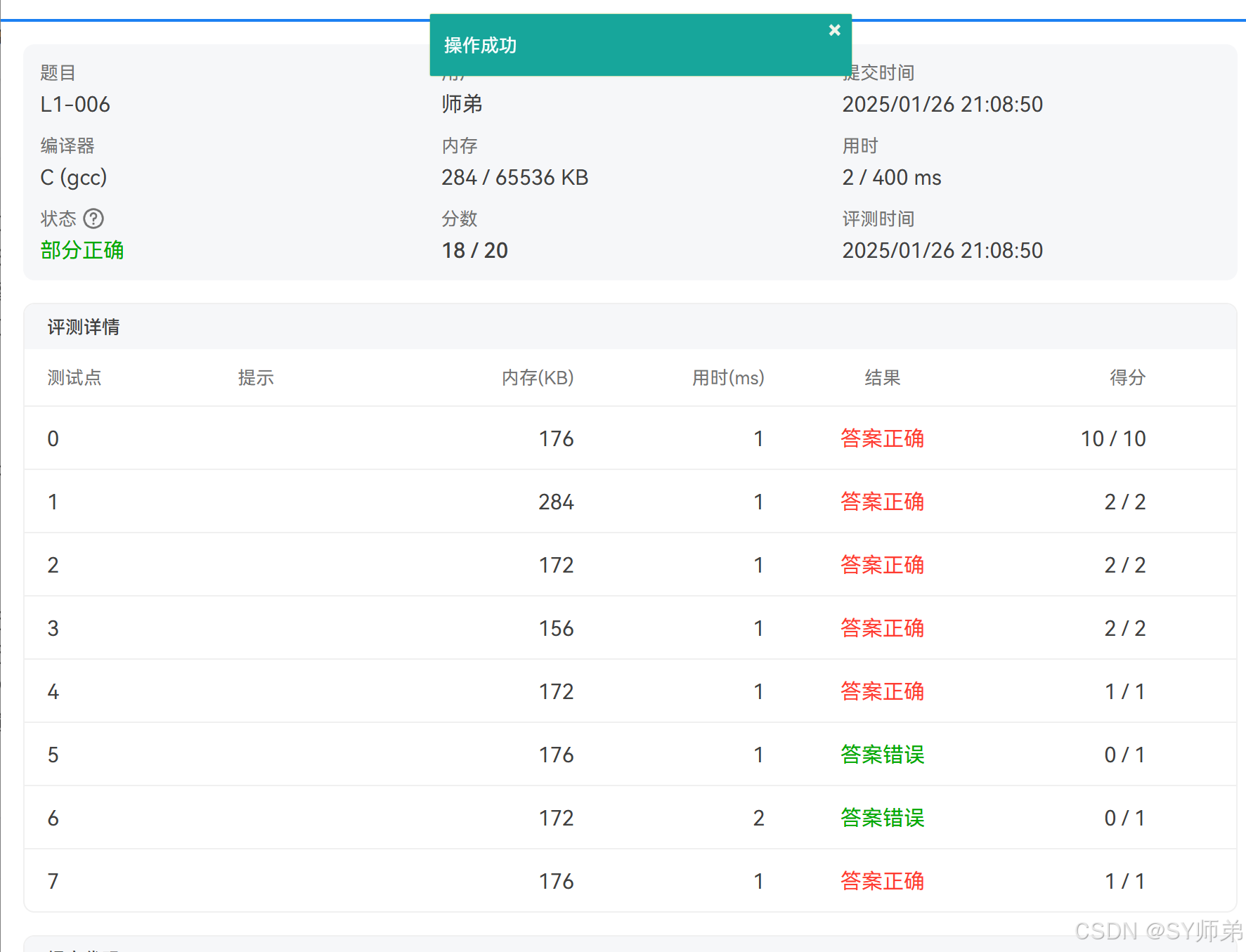Click the 结果 column header
Image resolution: width=1246 pixels, height=952 pixels.
[883, 378]
